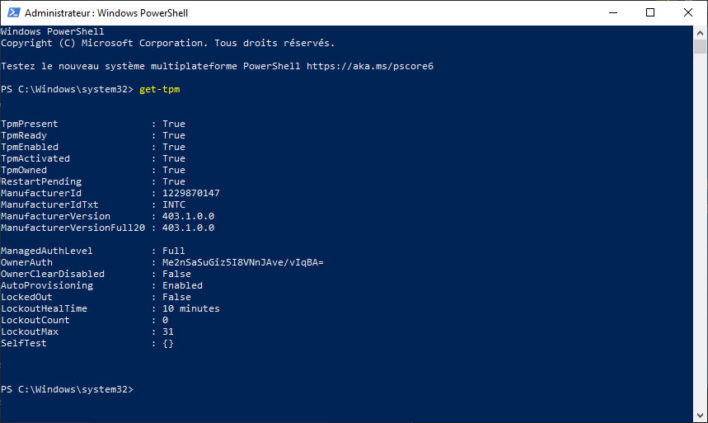Click the AutoProvisioning Enabled value
The width and height of the screenshot is (708, 423).
coord(182,285)
